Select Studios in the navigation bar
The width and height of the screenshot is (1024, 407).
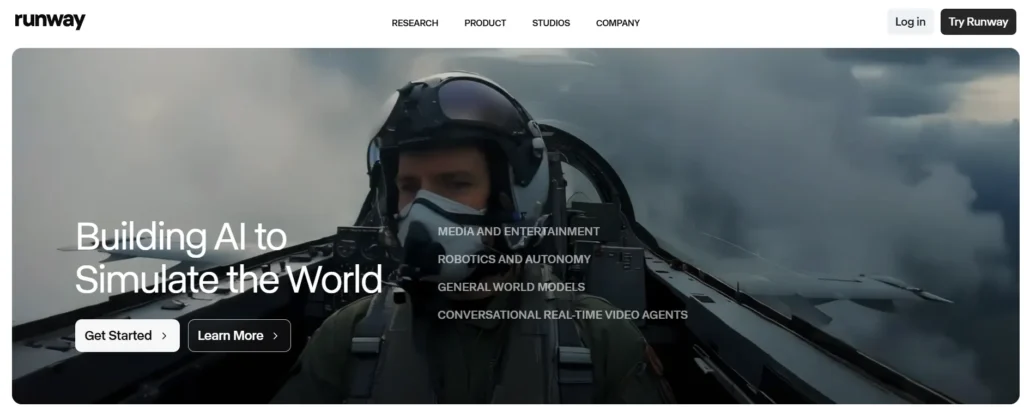point(551,23)
